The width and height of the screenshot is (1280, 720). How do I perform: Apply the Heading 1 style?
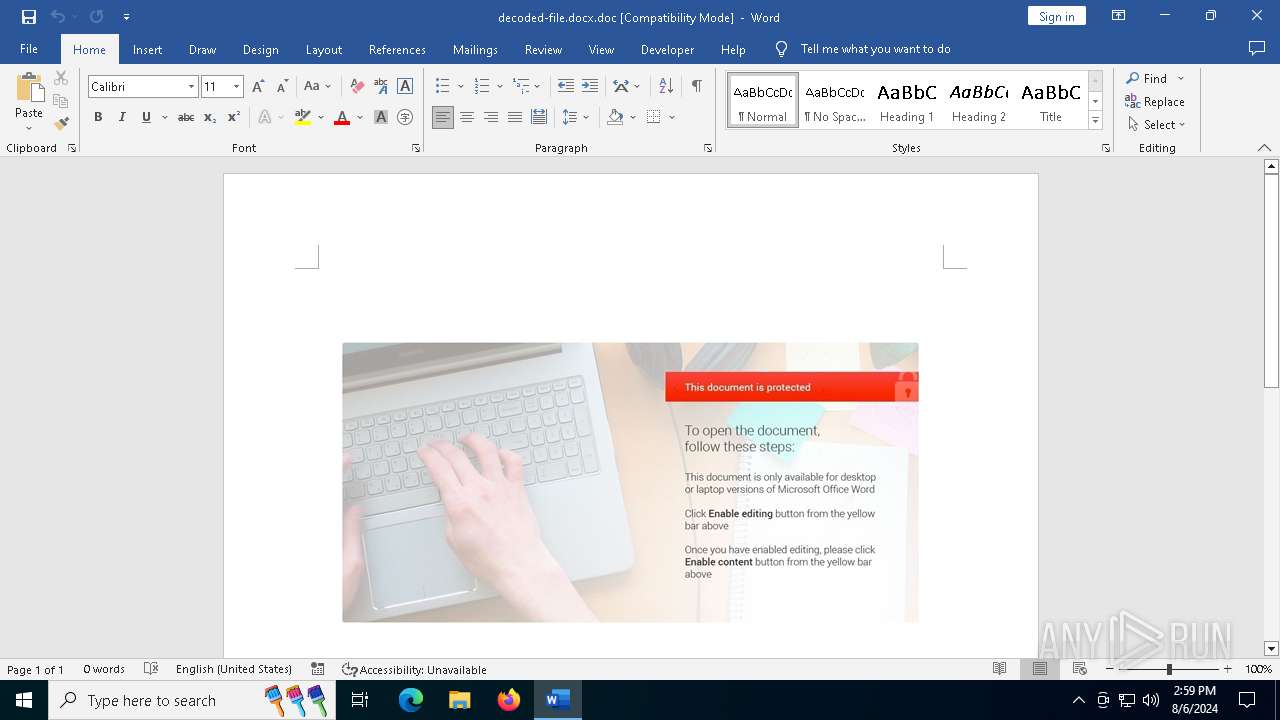tap(906, 101)
